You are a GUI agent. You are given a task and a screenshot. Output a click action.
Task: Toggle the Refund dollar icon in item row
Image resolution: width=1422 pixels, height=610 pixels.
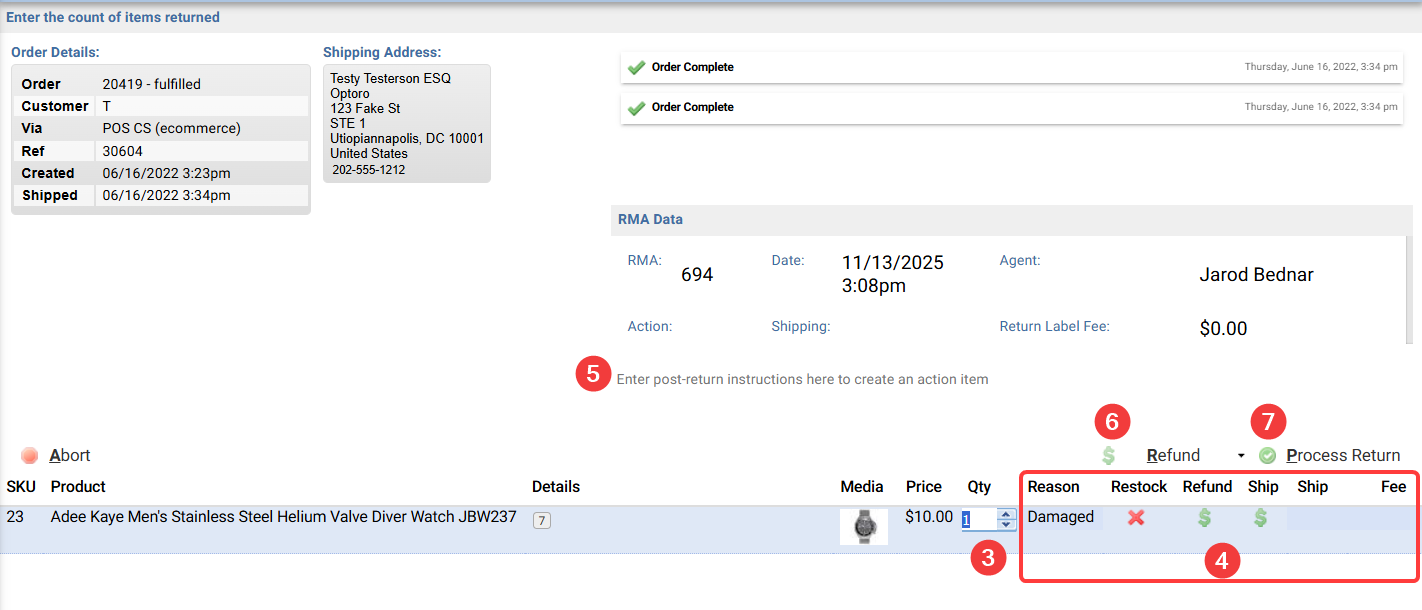[1206, 518]
